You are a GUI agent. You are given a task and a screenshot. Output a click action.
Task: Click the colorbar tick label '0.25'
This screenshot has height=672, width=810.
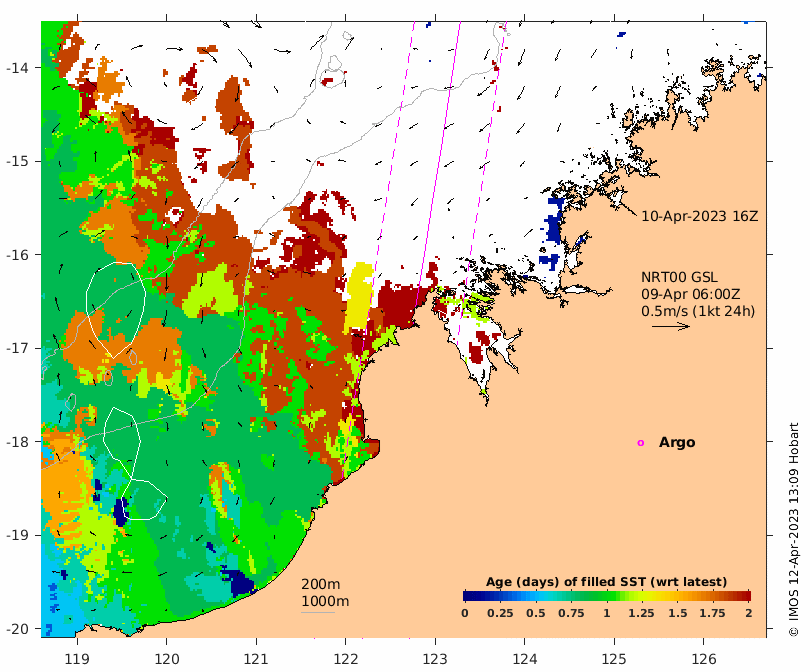click(x=500, y=613)
